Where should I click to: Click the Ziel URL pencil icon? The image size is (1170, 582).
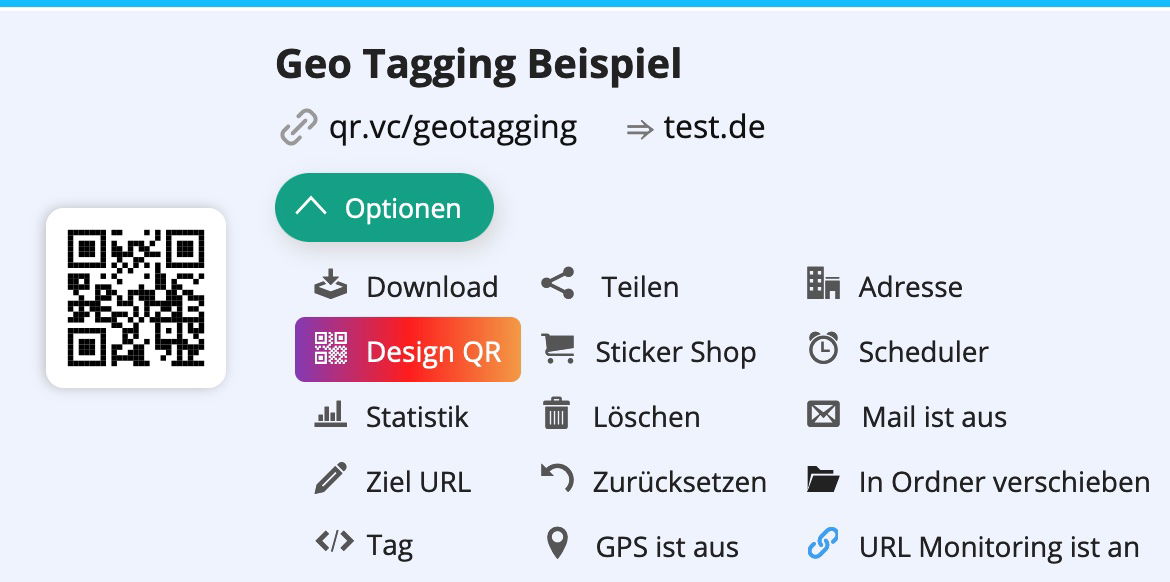(331, 480)
